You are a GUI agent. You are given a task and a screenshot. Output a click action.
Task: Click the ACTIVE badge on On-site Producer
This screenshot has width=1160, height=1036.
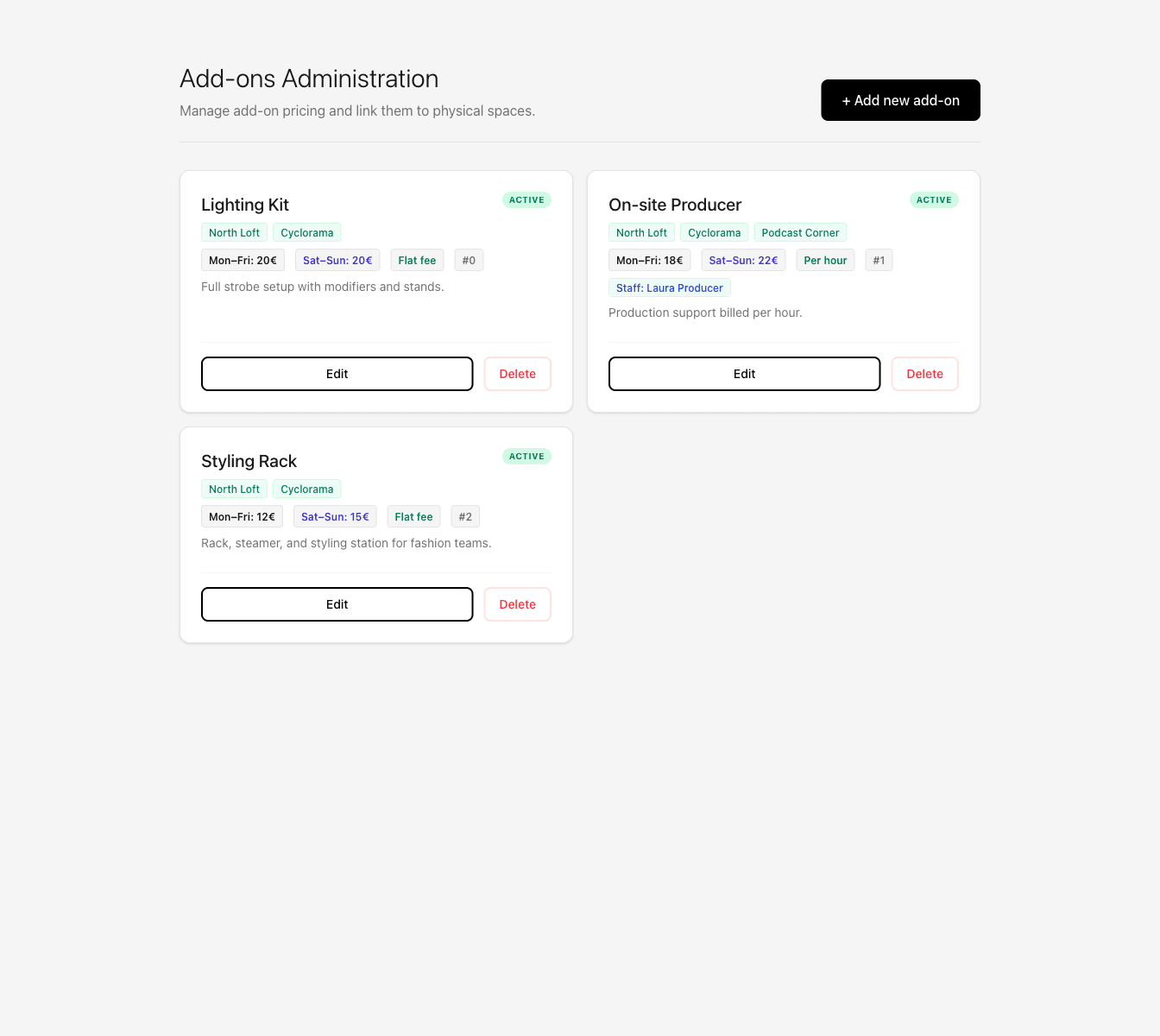pyautogui.click(x=934, y=199)
